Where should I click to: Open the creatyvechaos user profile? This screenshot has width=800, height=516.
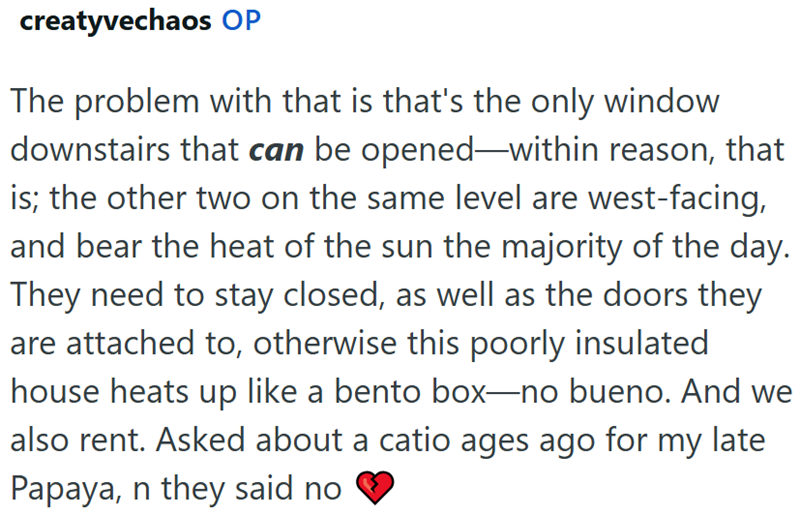[x=115, y=22]
